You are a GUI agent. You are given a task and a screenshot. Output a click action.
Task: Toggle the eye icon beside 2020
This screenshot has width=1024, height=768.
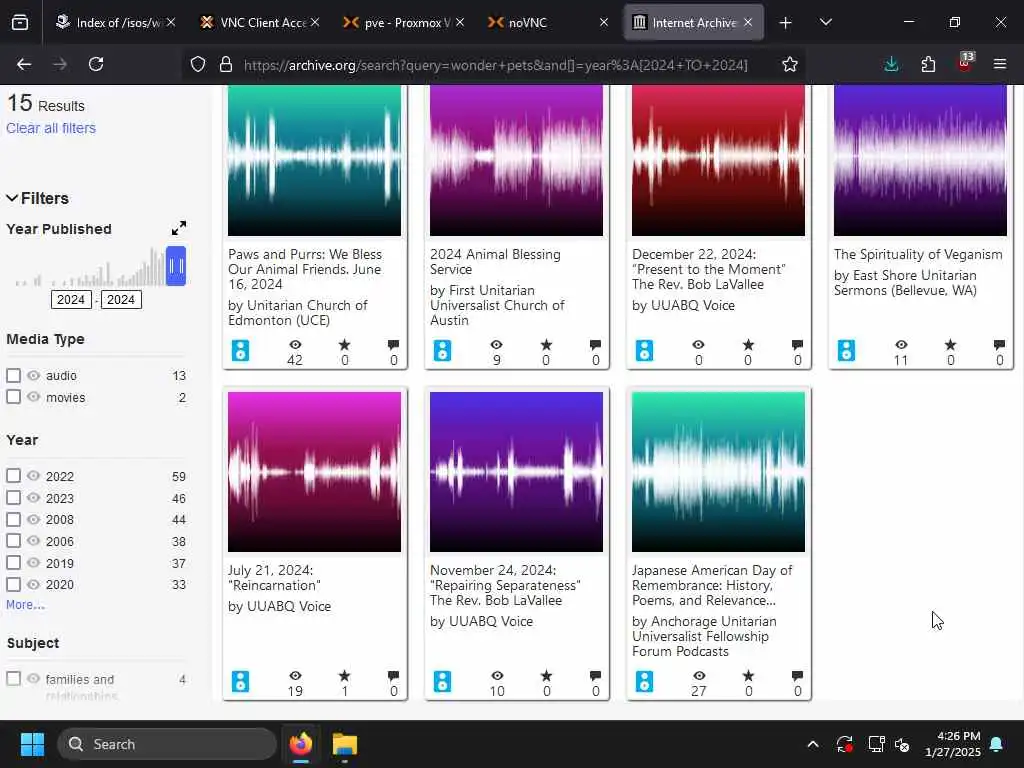[33, 584]
